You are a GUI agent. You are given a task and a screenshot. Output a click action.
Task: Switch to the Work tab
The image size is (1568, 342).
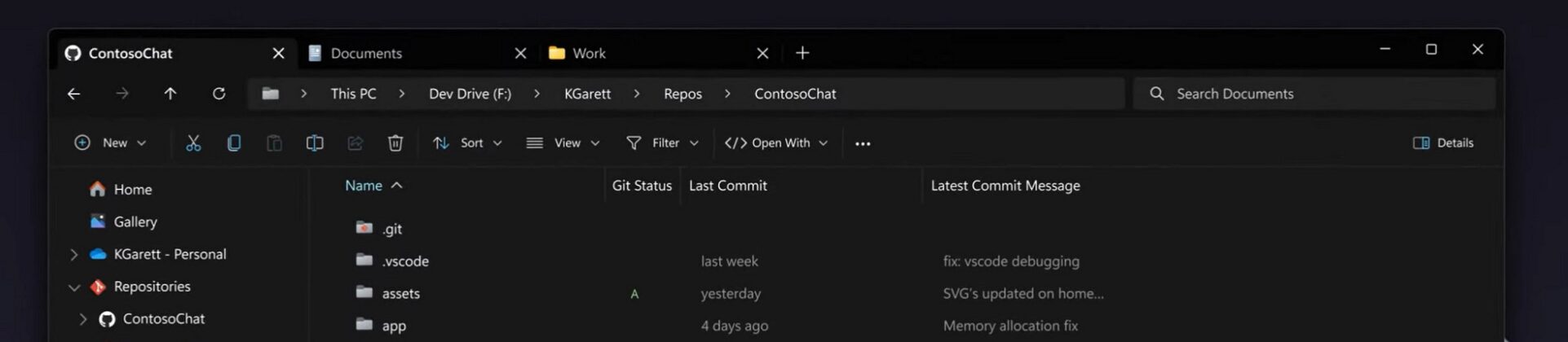(647, 53)
